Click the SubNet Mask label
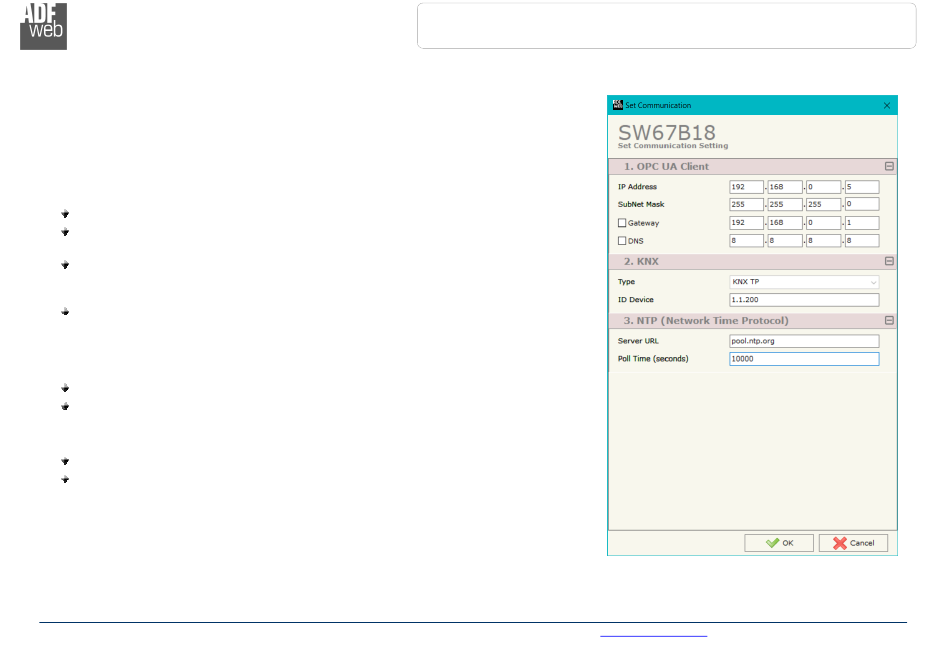The height and width of the screenshot is (654, 950). pos(641,204)
